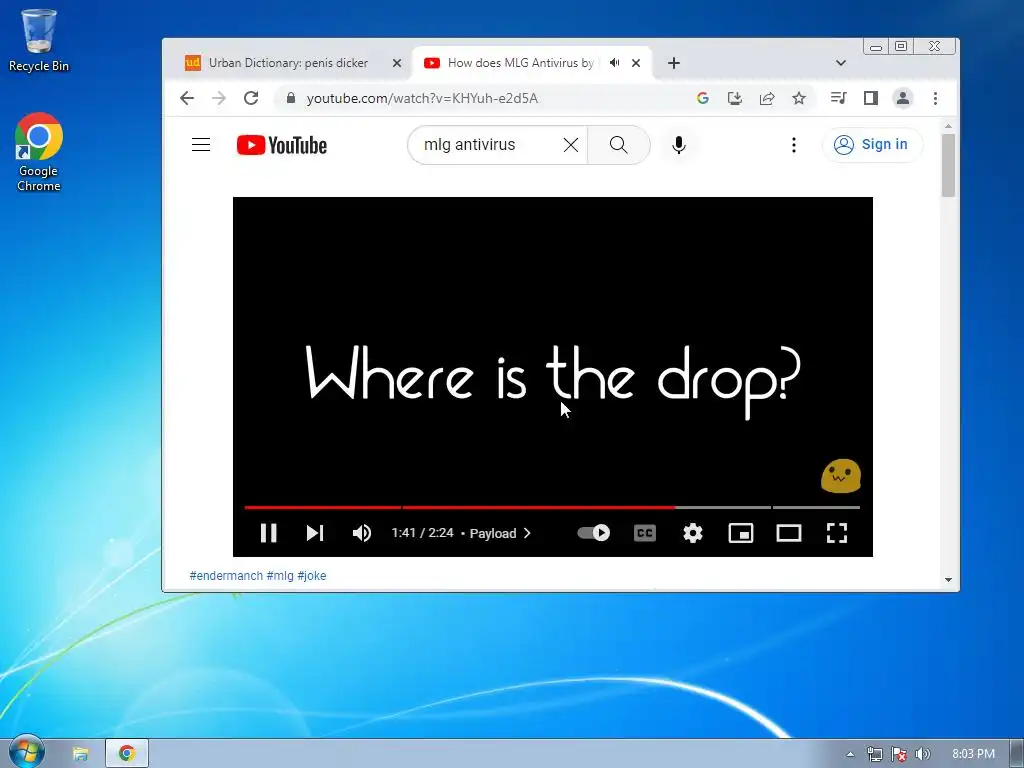This screenshot has height=768, width=1024.
Task: Open media controls in Chrome toolbar
Action: 839,98
